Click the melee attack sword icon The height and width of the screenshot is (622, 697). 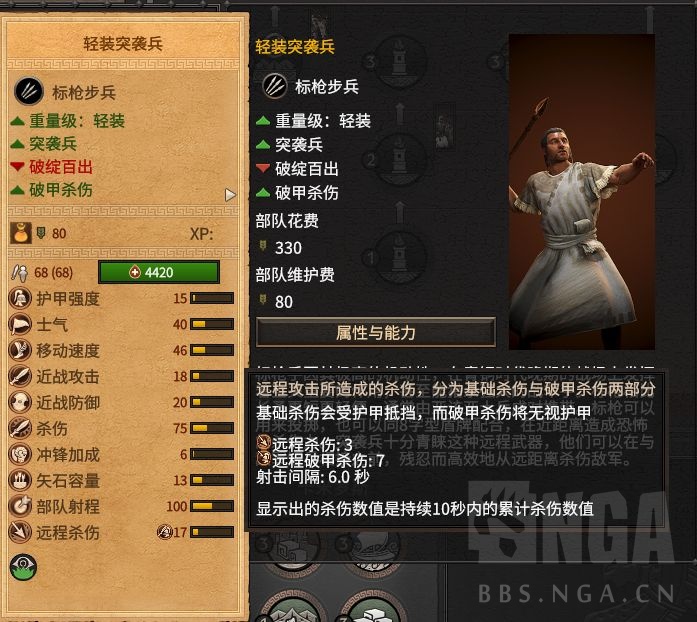coord(20,377)
